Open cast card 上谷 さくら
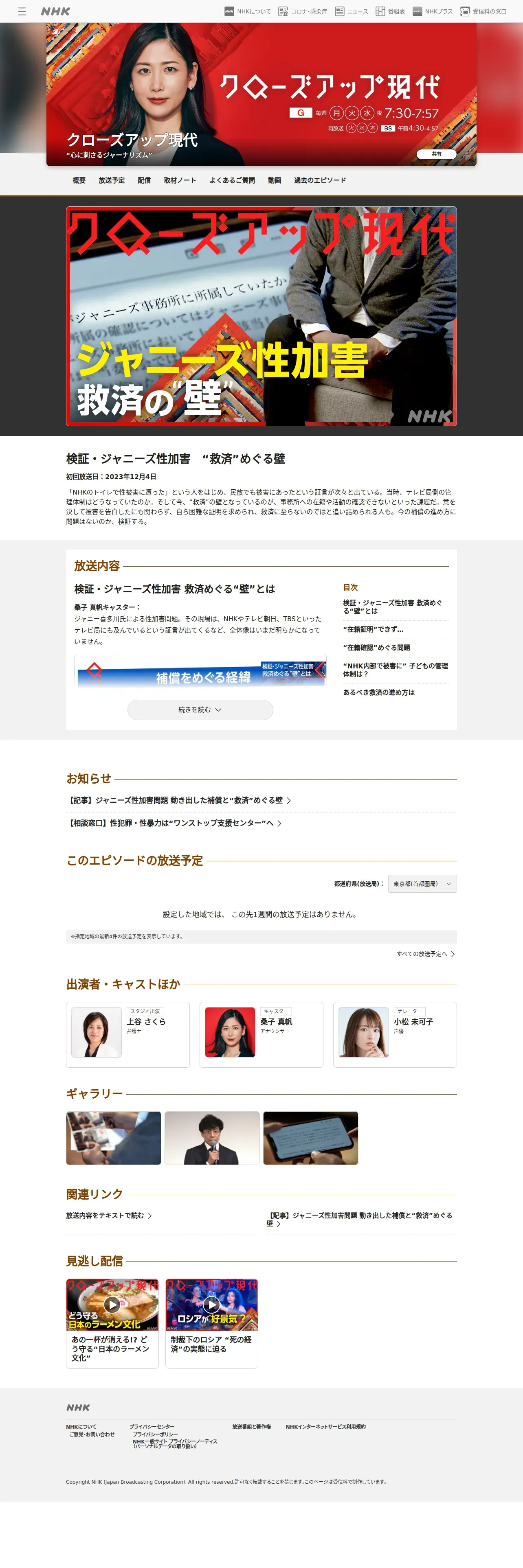Screen dimensions: 523x1568 [128, 1035]
